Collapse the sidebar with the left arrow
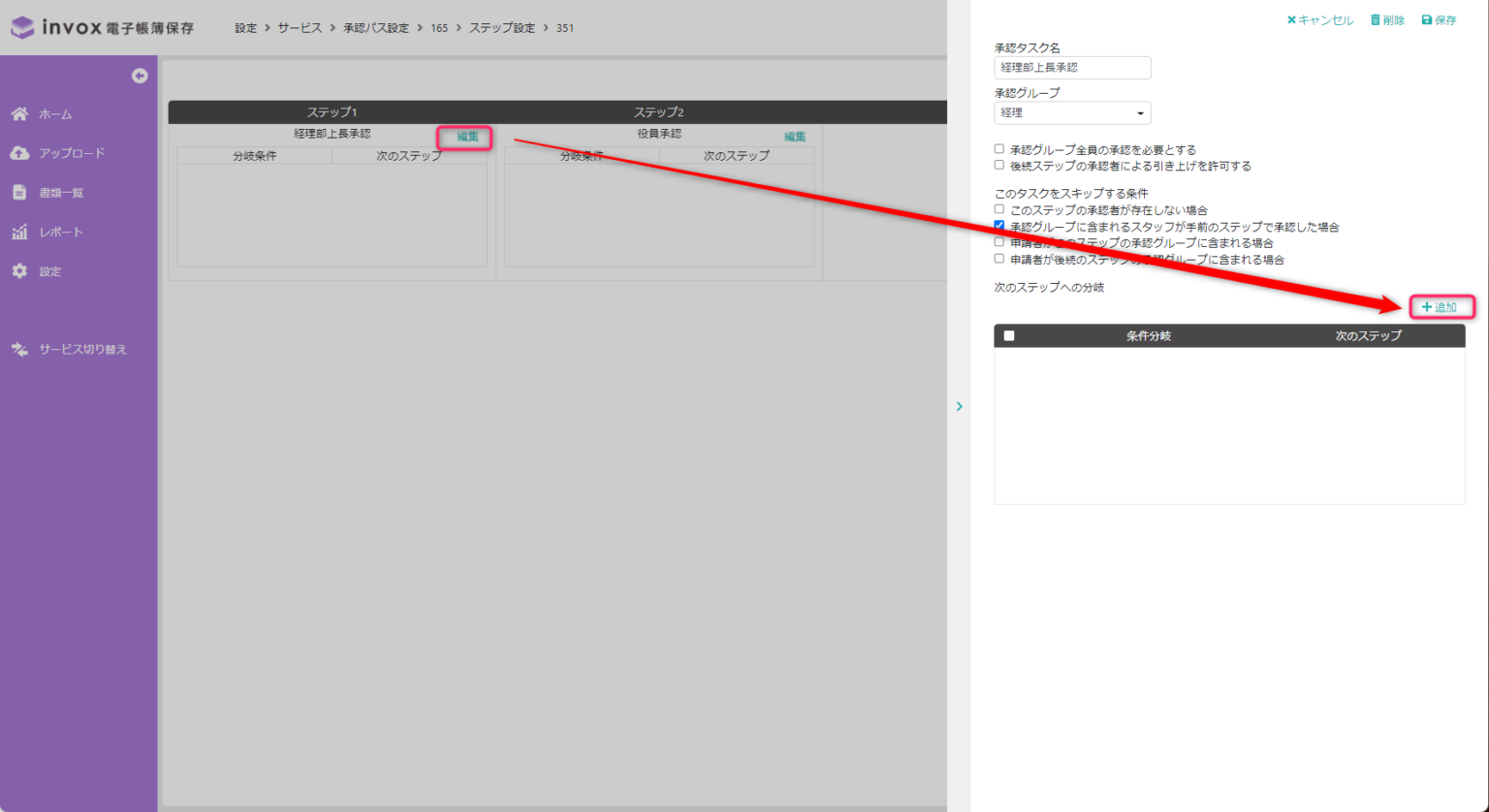 click(140, 76)
